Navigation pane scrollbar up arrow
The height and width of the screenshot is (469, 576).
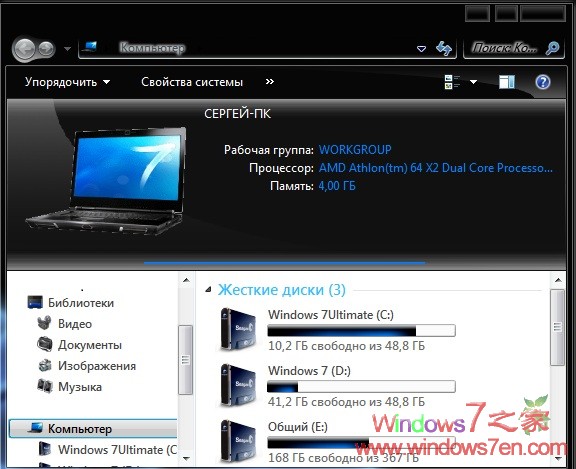pos(186,280)
